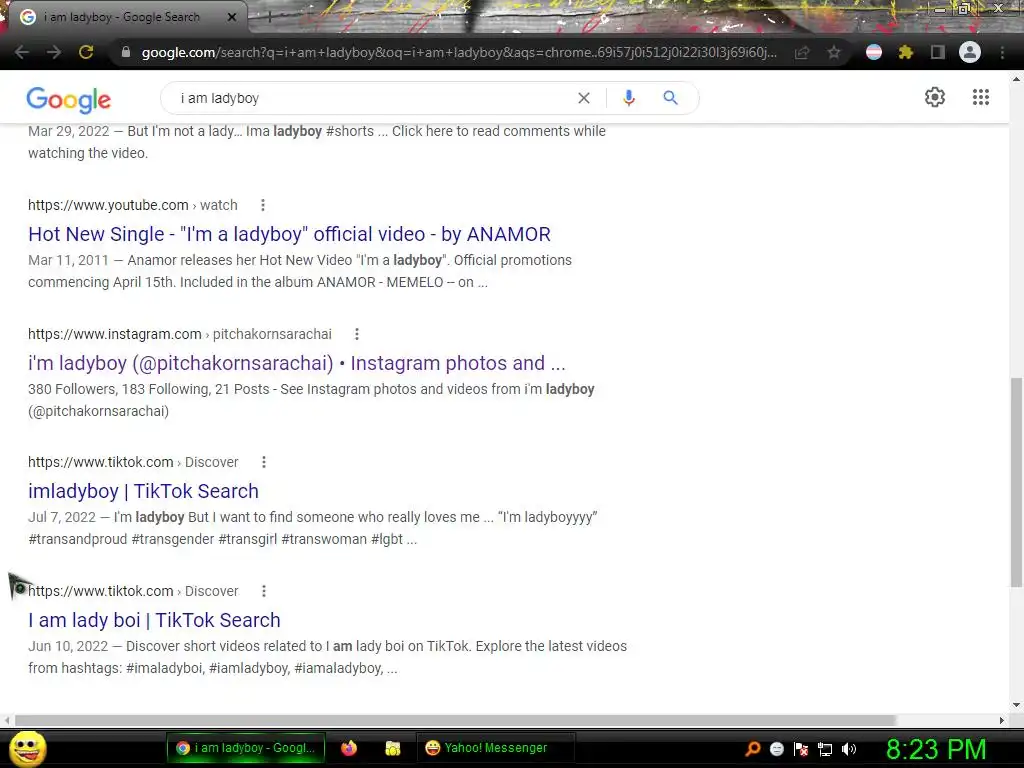The width and height of the screenshot is (1024, 768).
Task: Click the lock site-info icon
Action: click(126, 52)
